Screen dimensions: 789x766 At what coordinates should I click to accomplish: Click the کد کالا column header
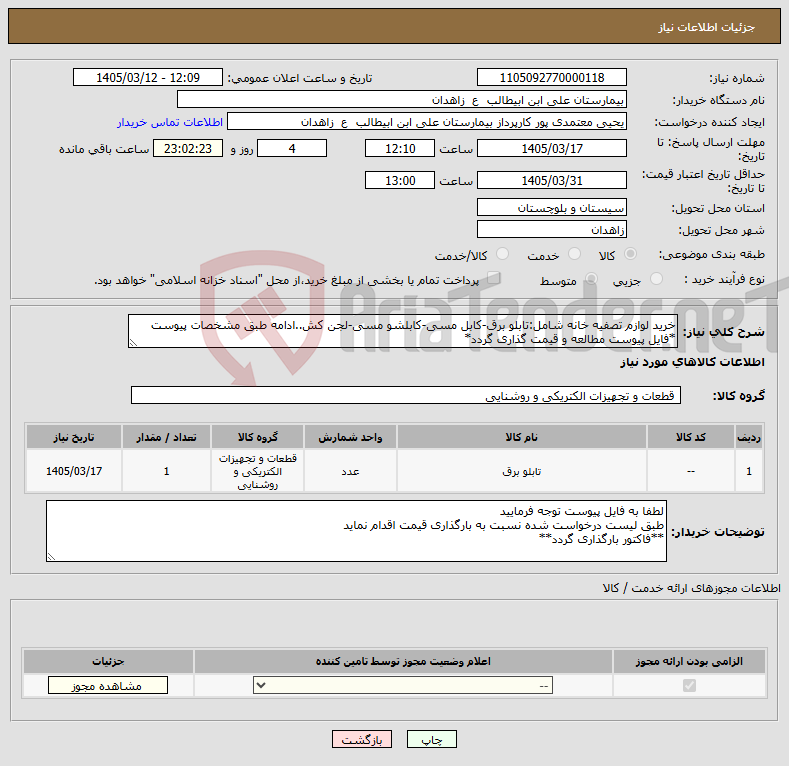pos(690,437)
